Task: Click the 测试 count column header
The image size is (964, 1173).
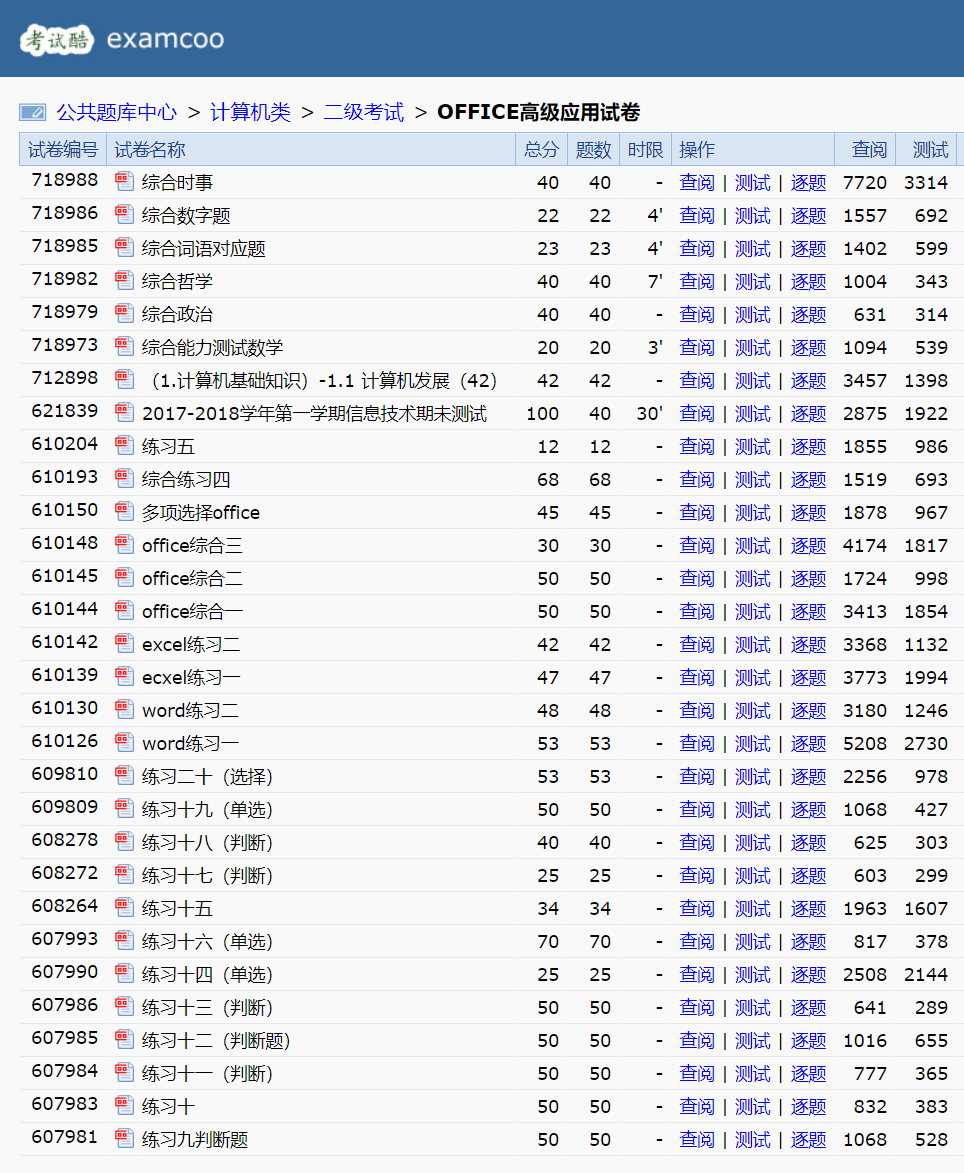Action: (926, 150)
